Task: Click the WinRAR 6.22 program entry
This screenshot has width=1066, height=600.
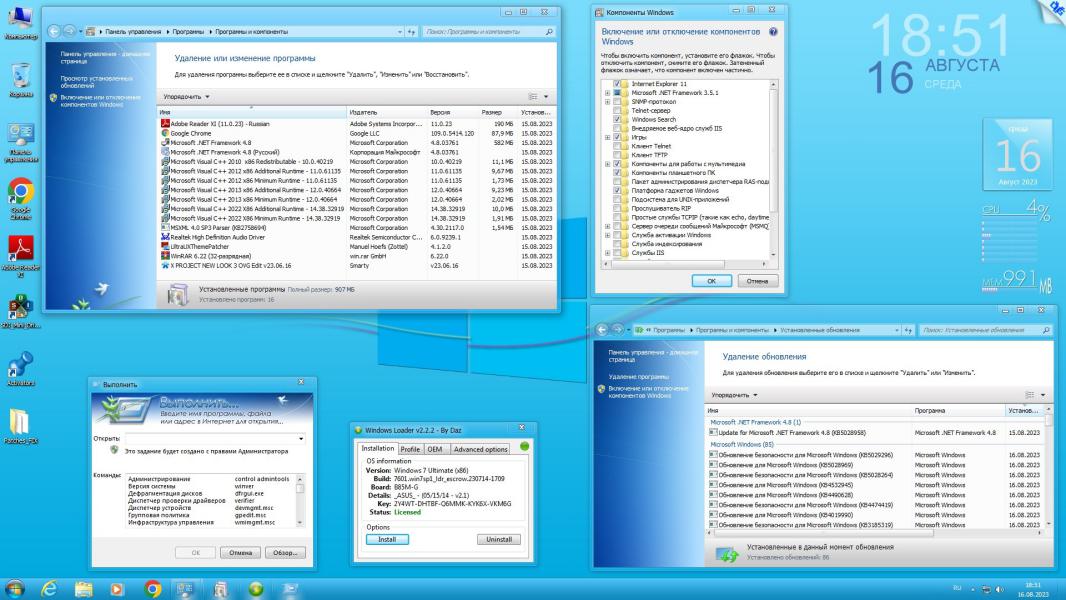Action: 356,256
